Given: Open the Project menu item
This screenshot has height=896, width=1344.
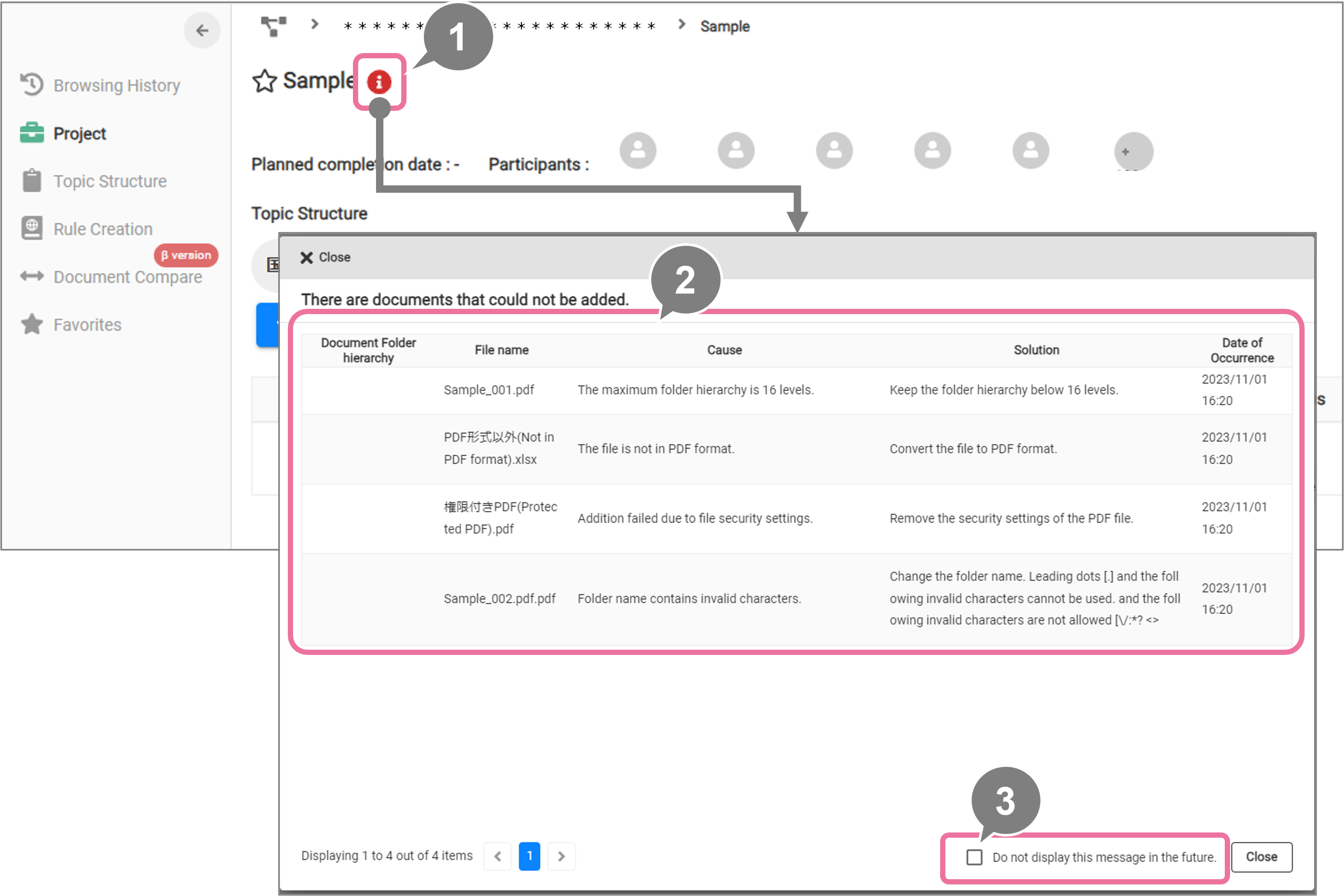Looking at the screenshot, I should pos(79,133).
